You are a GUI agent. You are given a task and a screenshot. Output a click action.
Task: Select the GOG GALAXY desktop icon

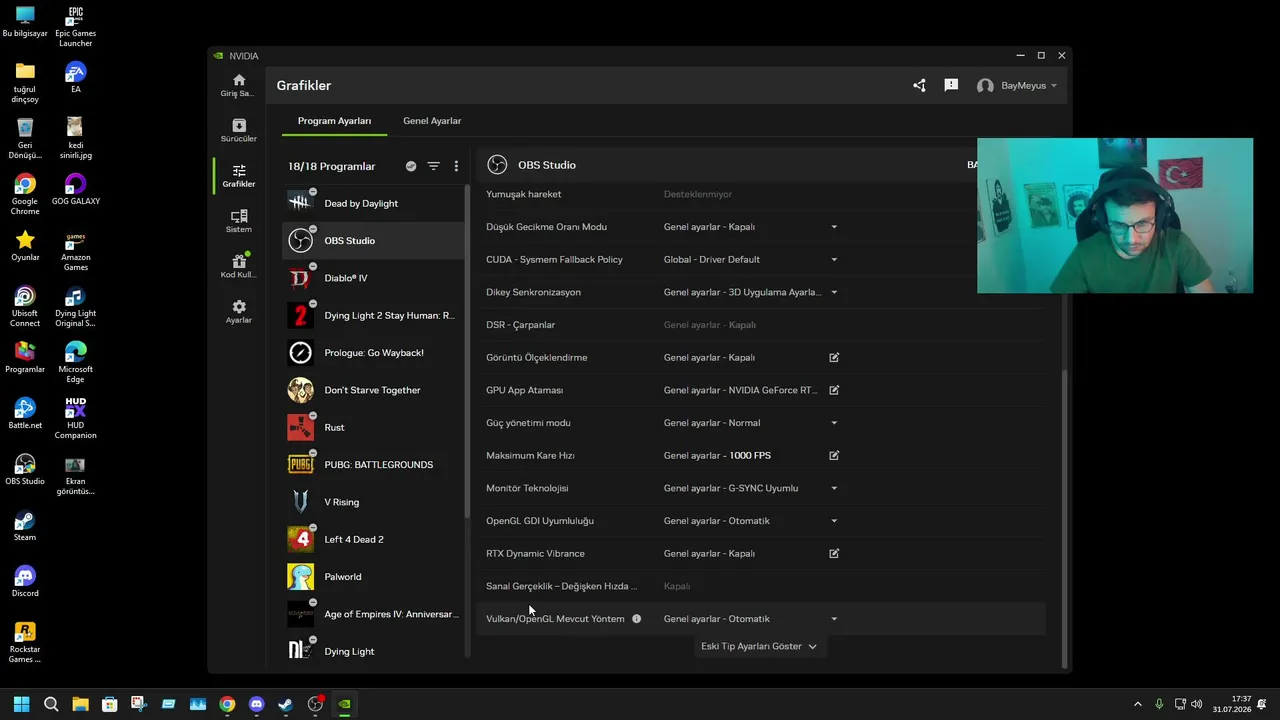pos(75,189)
